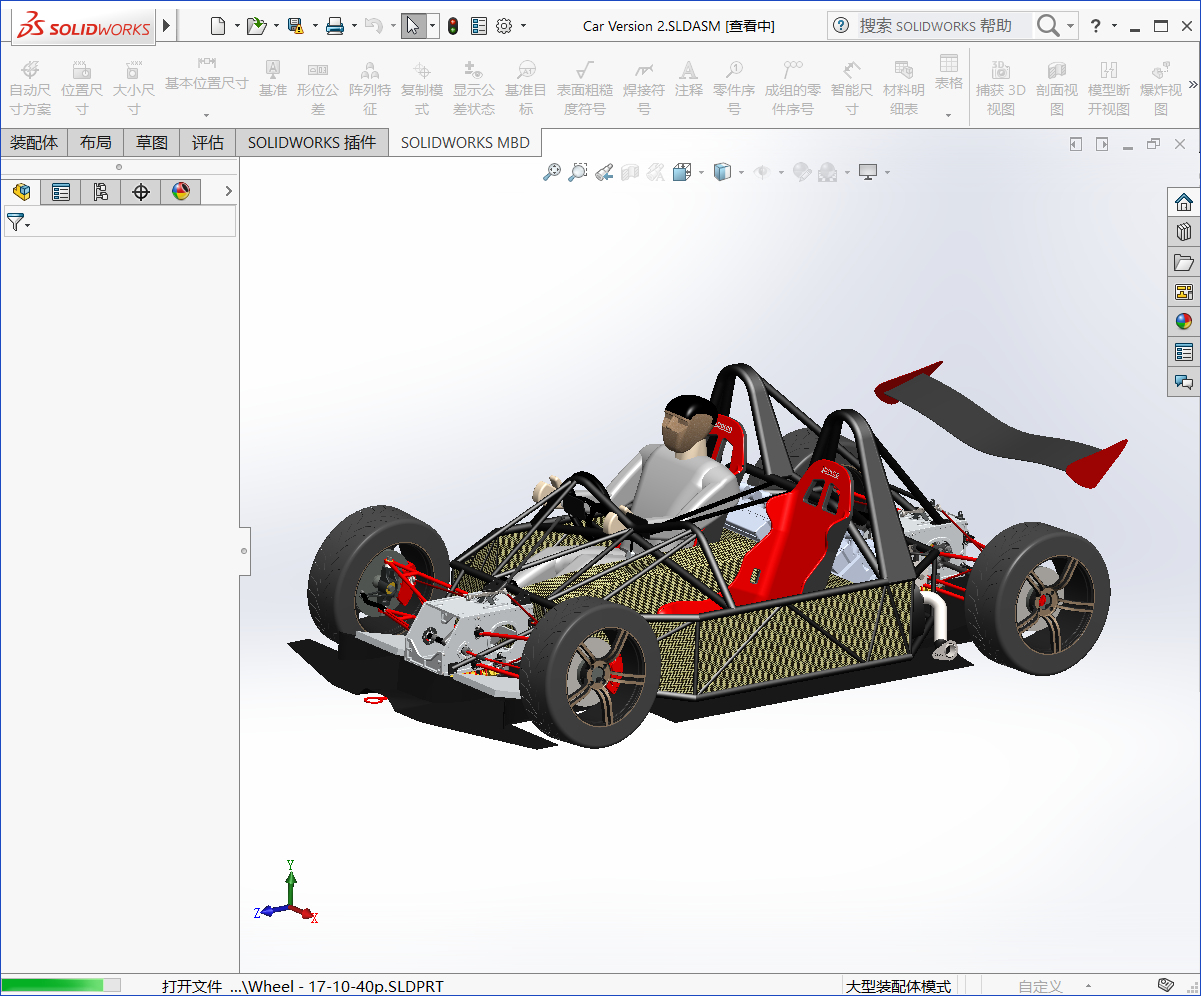Switch to the 草图 tab
The width and height of the screenshot is (1201, 996).
click(152, 143)
